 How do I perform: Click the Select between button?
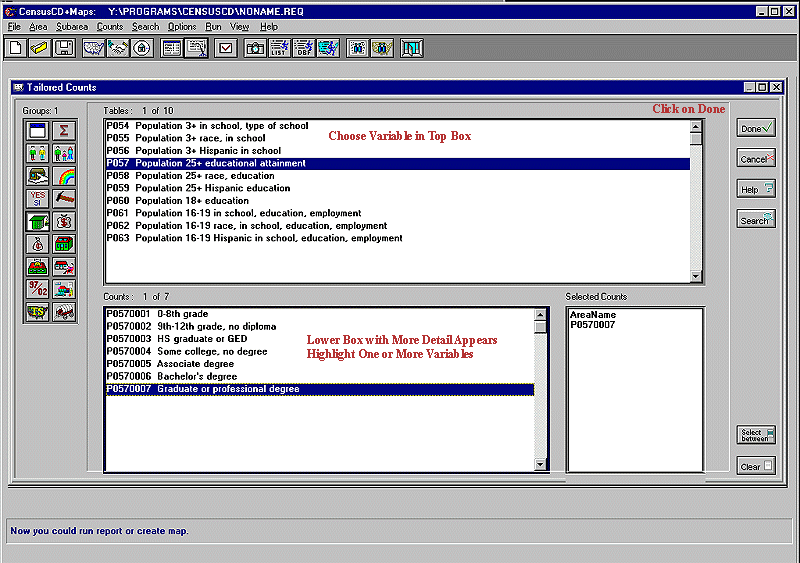756,434
